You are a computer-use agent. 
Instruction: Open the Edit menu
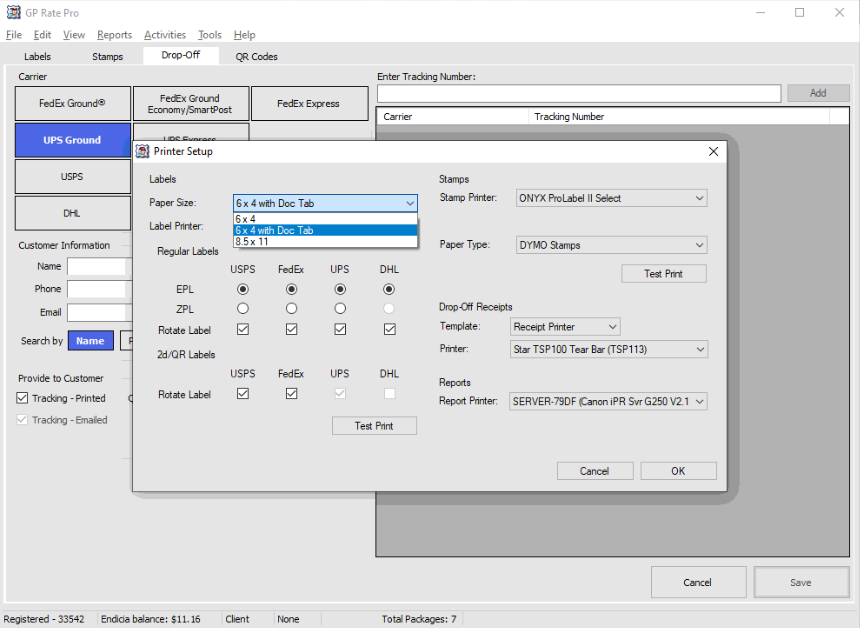[42, 35]
